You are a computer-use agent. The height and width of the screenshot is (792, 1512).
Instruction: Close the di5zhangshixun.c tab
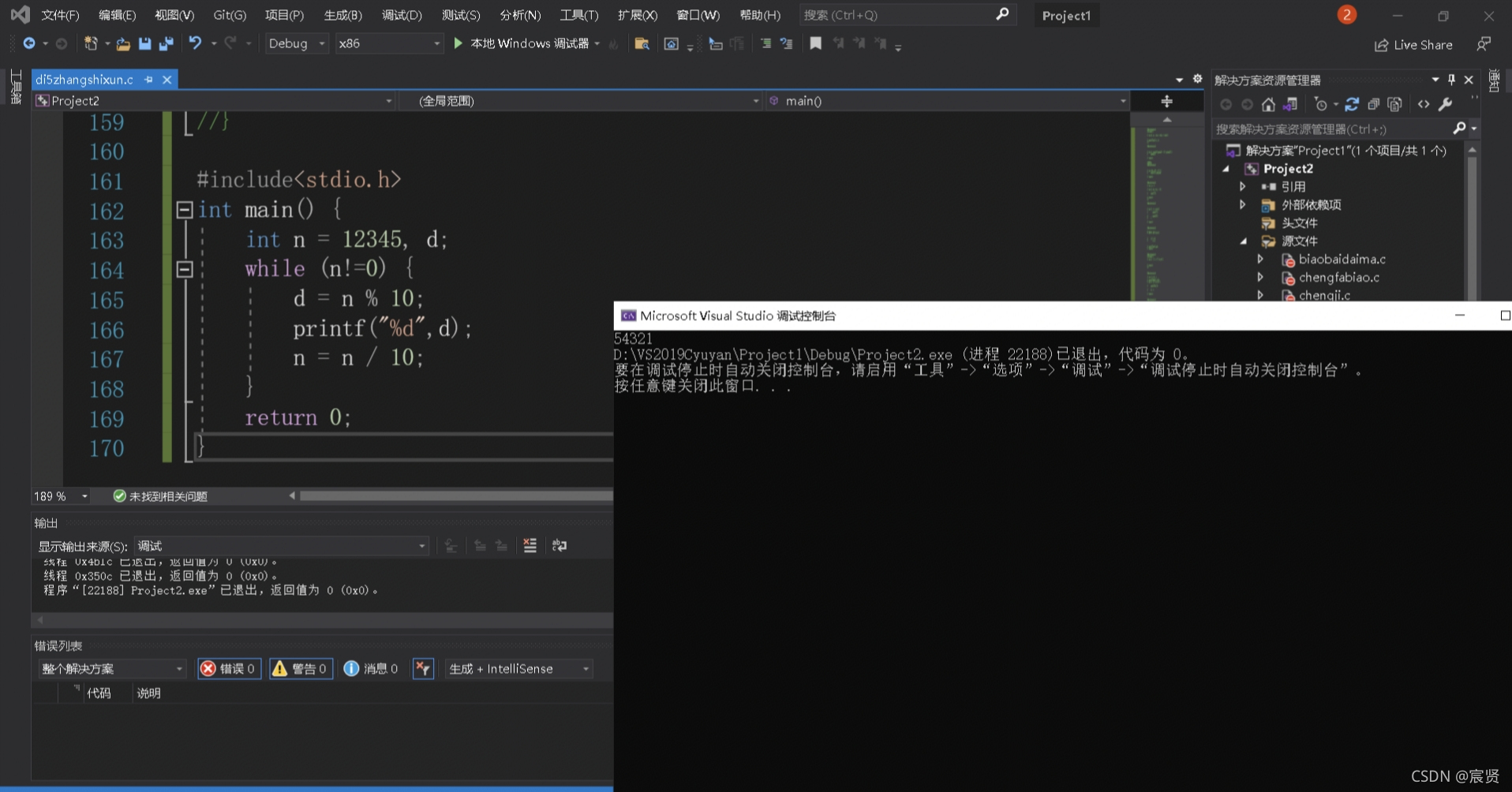click(167, 80)
